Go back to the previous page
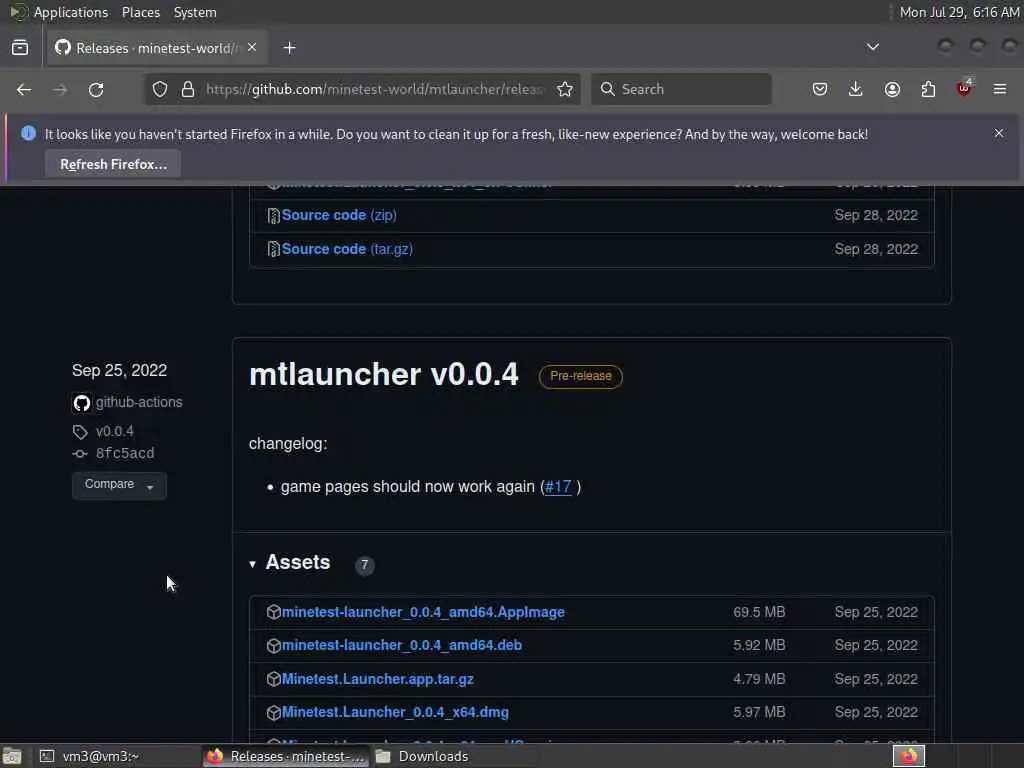 24,89
